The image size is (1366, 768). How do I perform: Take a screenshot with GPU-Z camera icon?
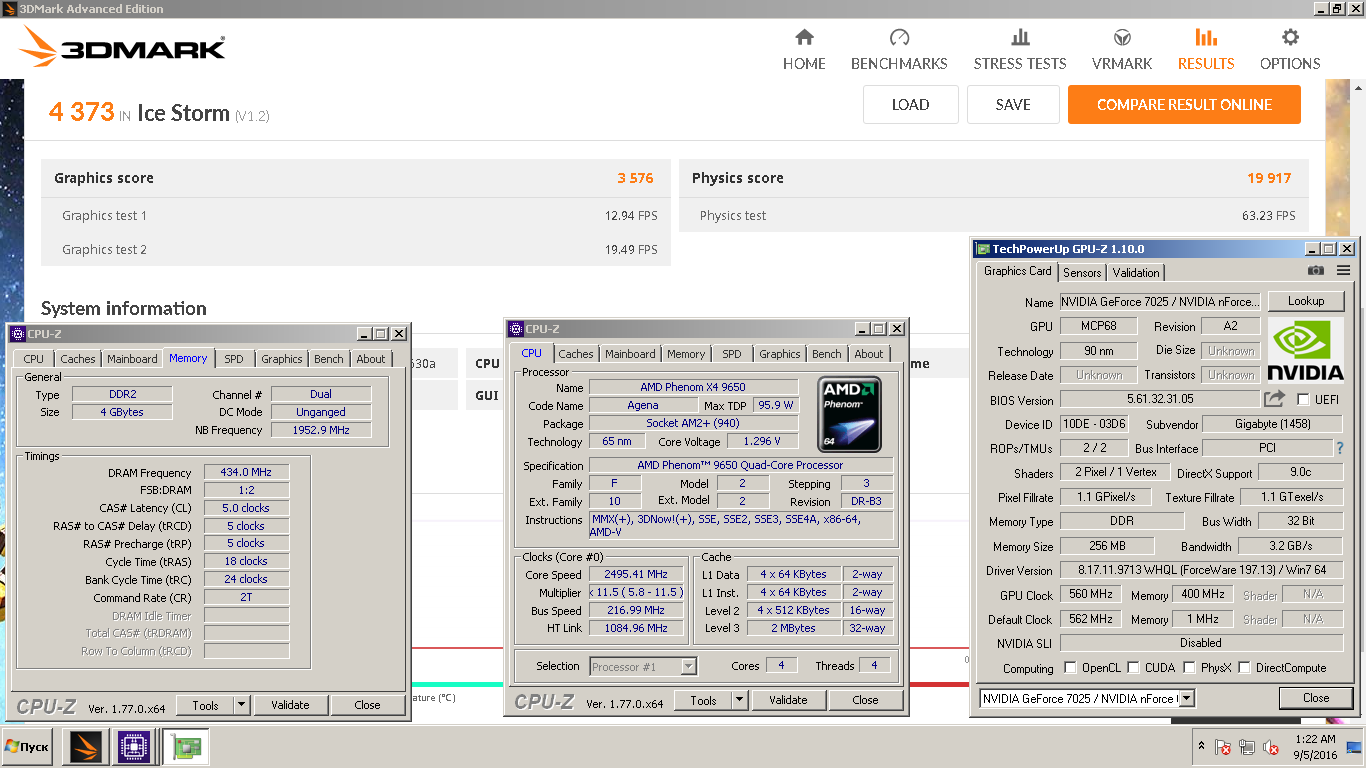[1316, 271]
